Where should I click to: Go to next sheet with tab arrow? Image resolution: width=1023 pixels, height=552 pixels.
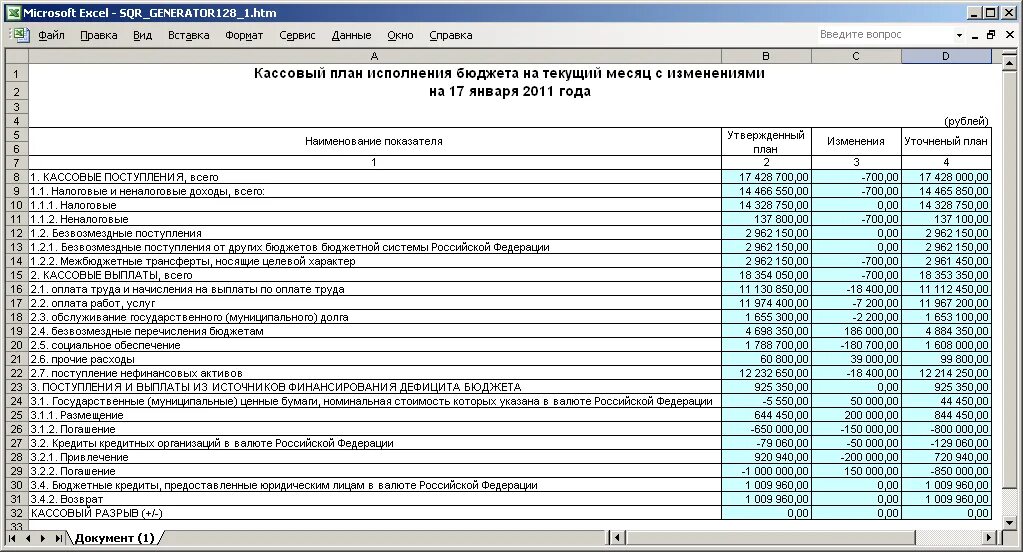click(43, 538)
